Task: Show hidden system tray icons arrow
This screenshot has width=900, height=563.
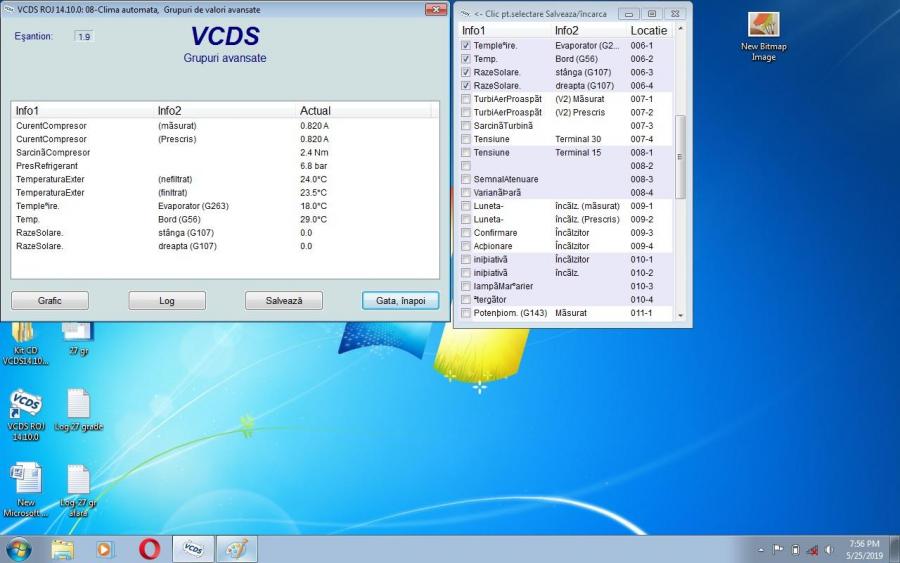Action: click(762, 550)
